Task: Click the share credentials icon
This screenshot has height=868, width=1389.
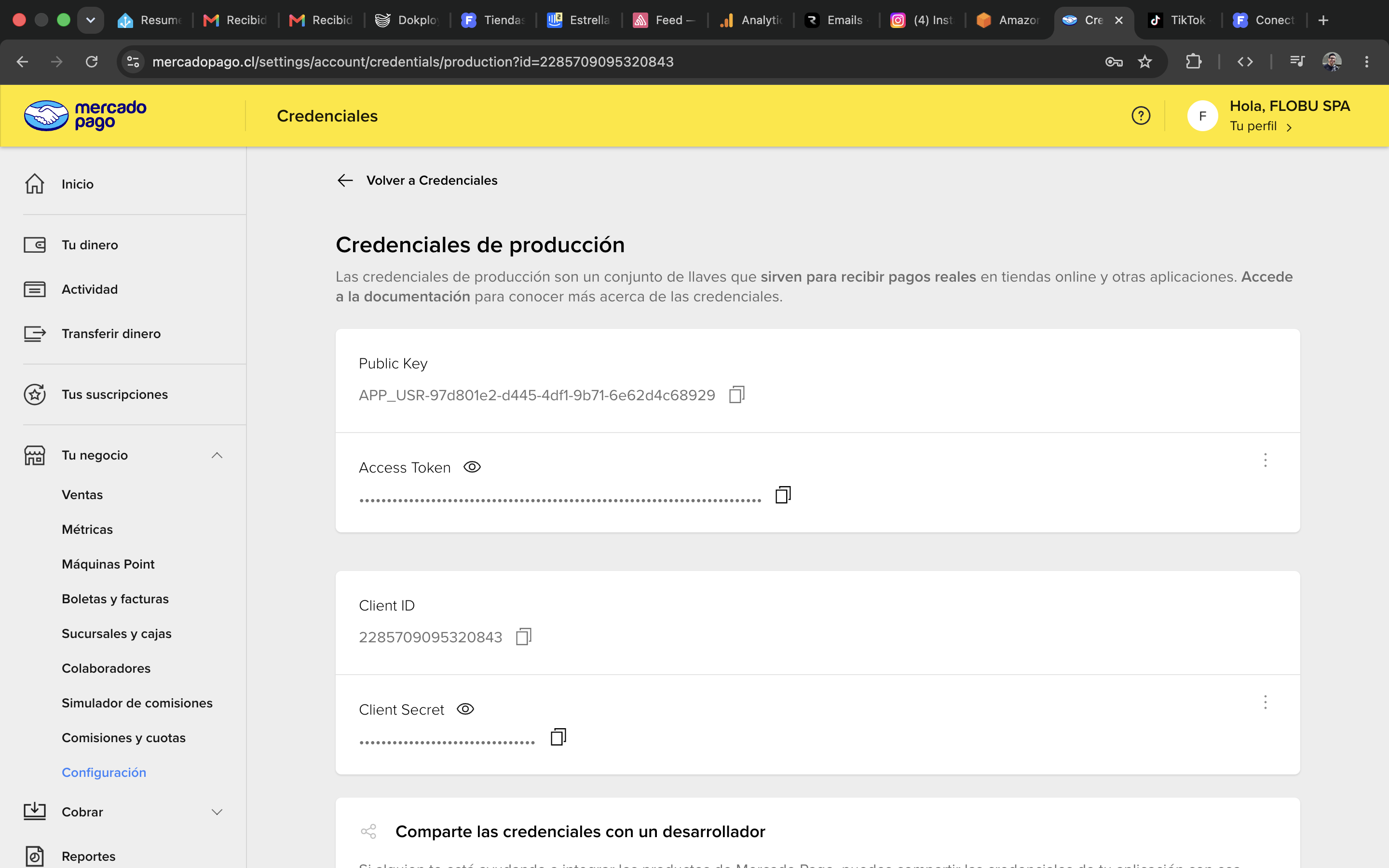Action: point(368,831)
